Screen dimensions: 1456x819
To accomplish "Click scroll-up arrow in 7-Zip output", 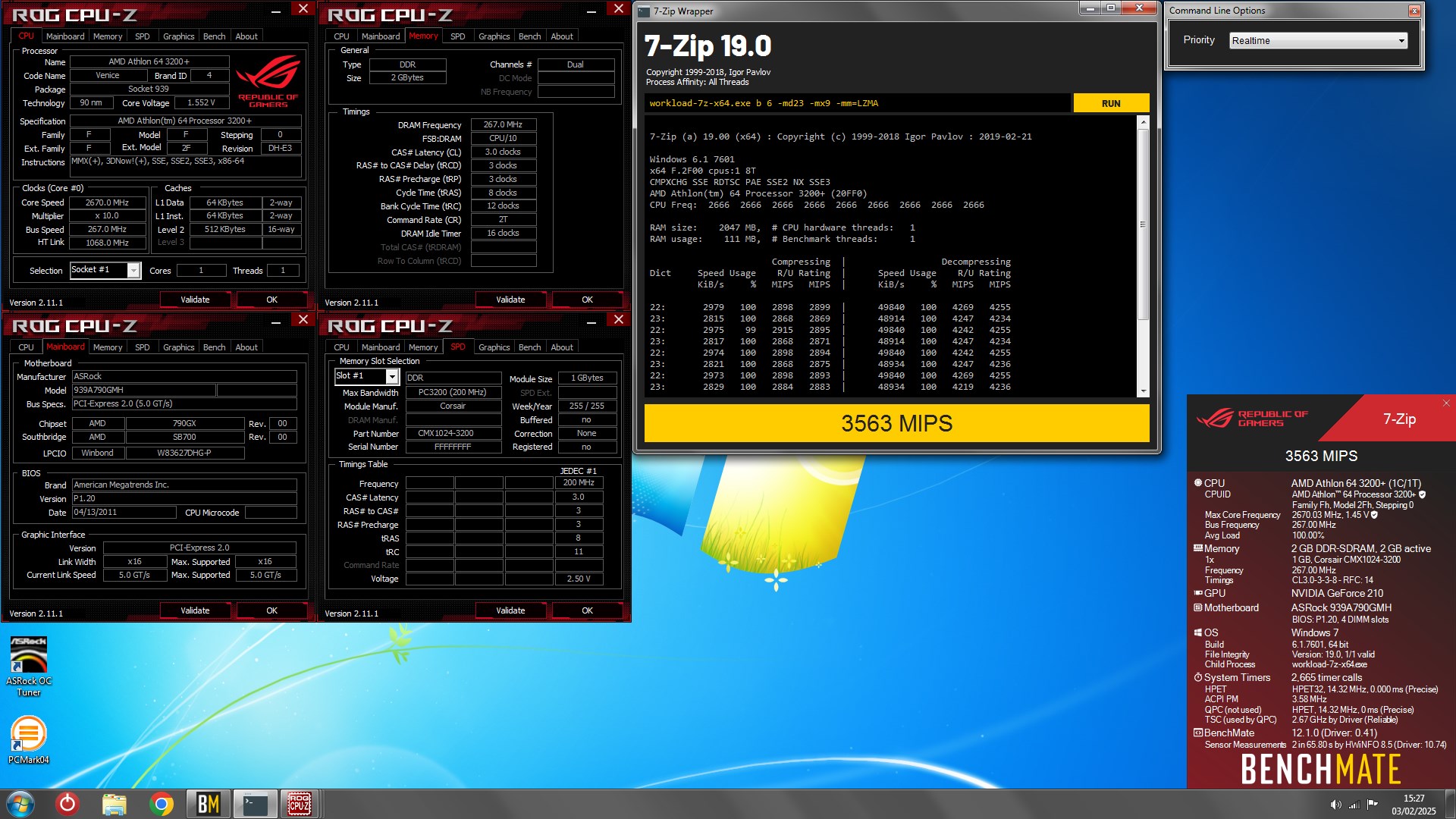I will point(1143,122).
